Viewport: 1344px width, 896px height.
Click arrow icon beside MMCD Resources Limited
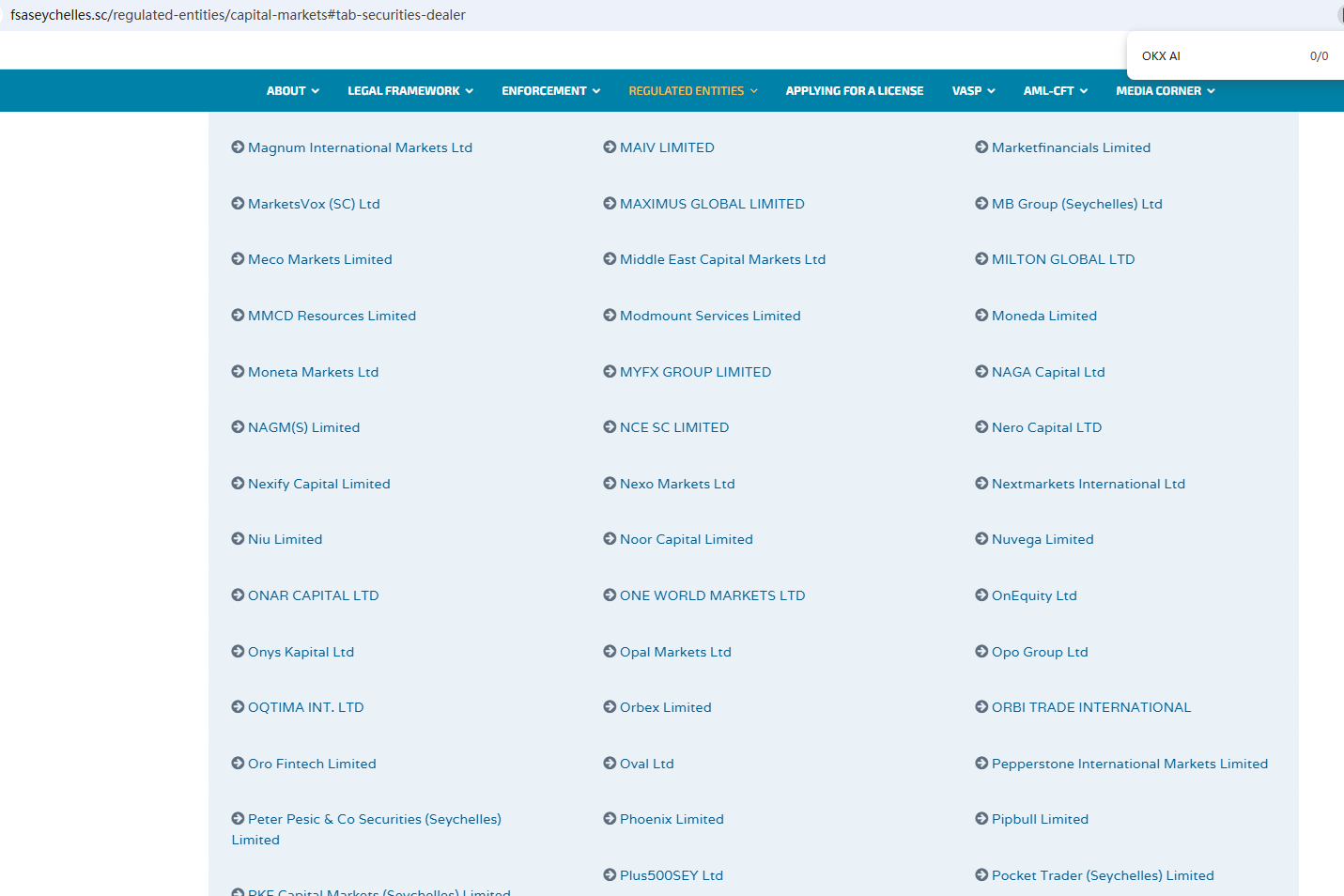pyautogui.click(x=238, y=316)
